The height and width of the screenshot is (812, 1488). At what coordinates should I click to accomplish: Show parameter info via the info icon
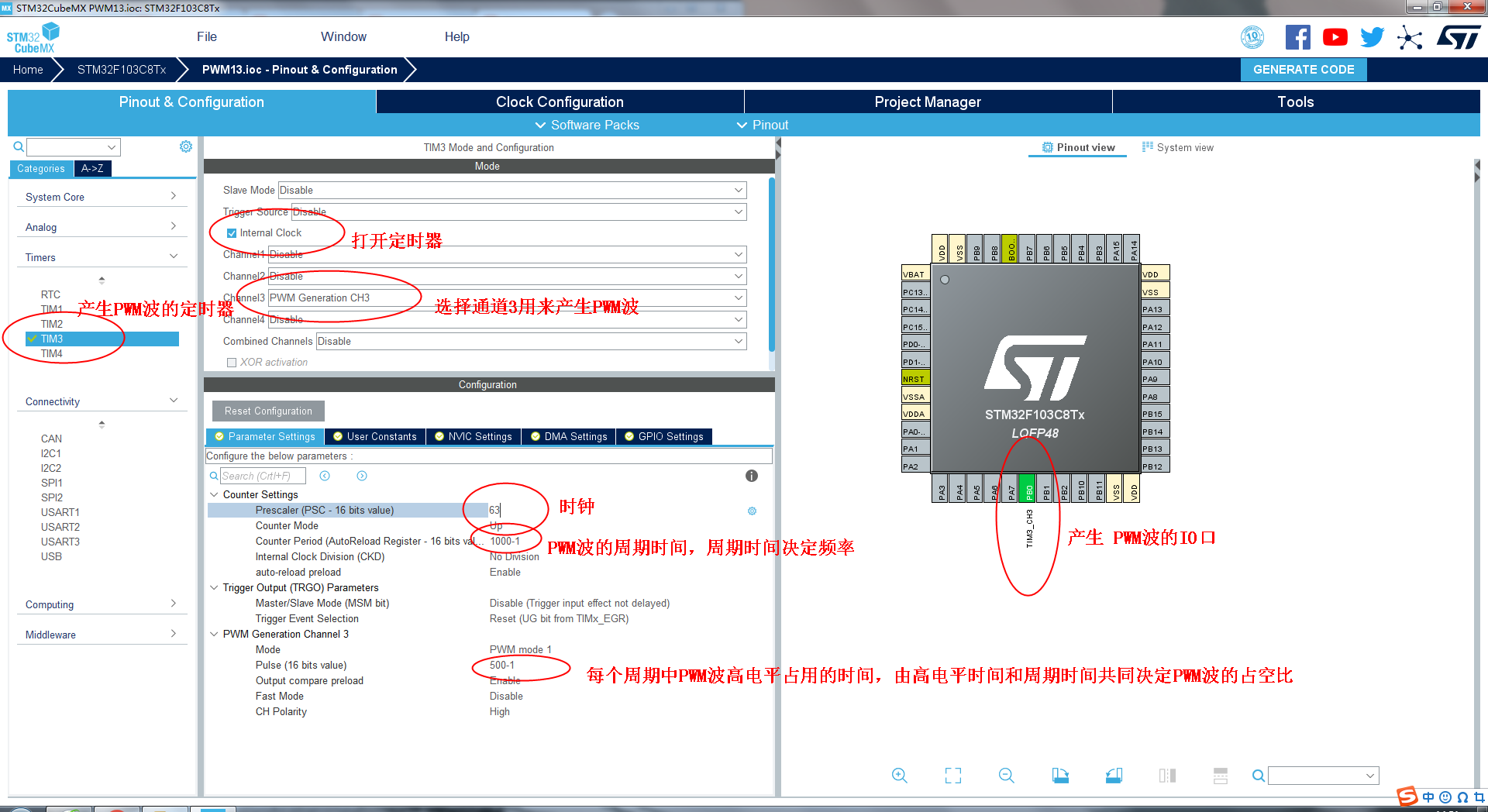[751, 476]
